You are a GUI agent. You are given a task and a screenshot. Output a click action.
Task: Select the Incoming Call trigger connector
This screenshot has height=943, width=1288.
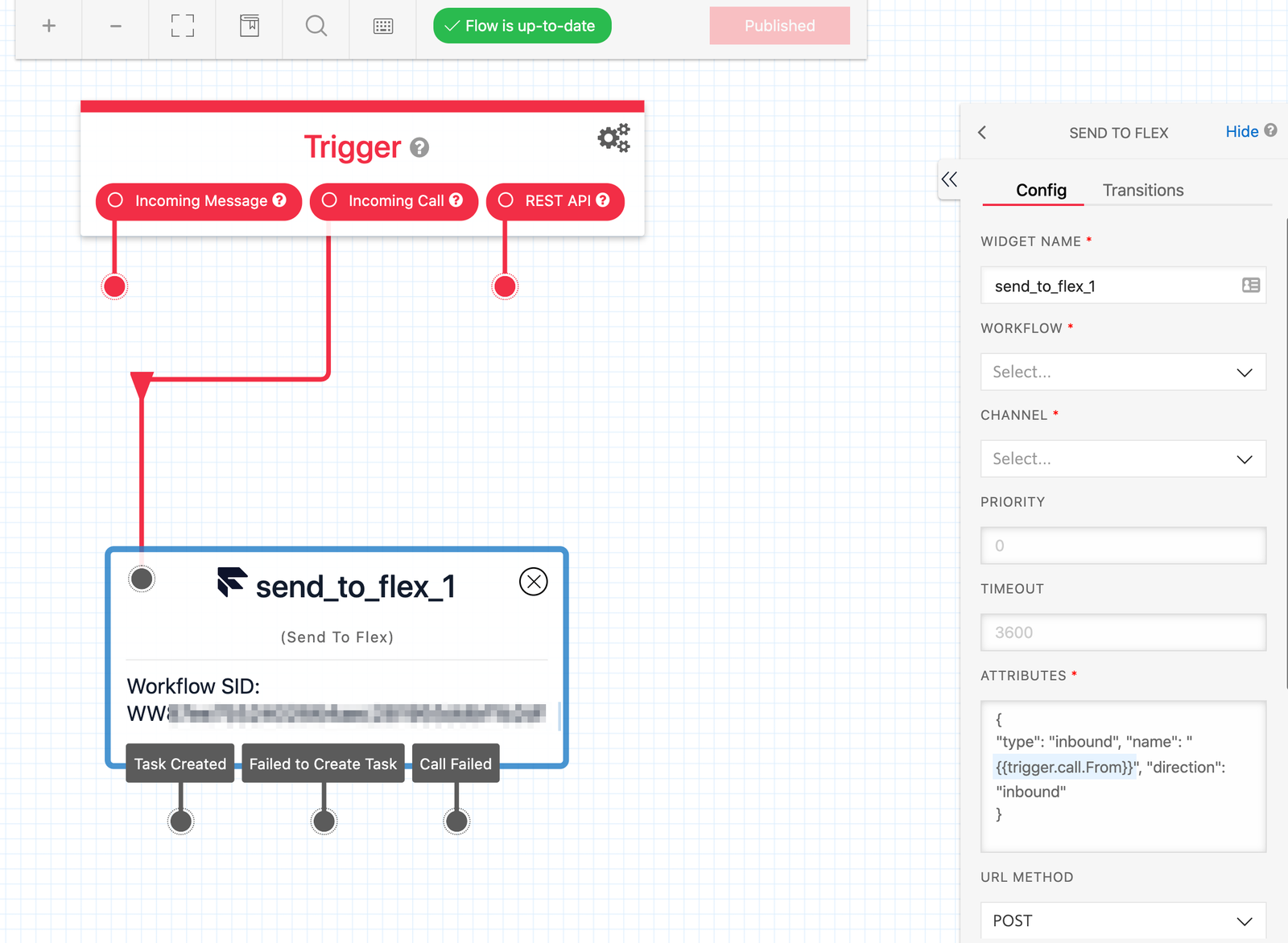(394, 201)
